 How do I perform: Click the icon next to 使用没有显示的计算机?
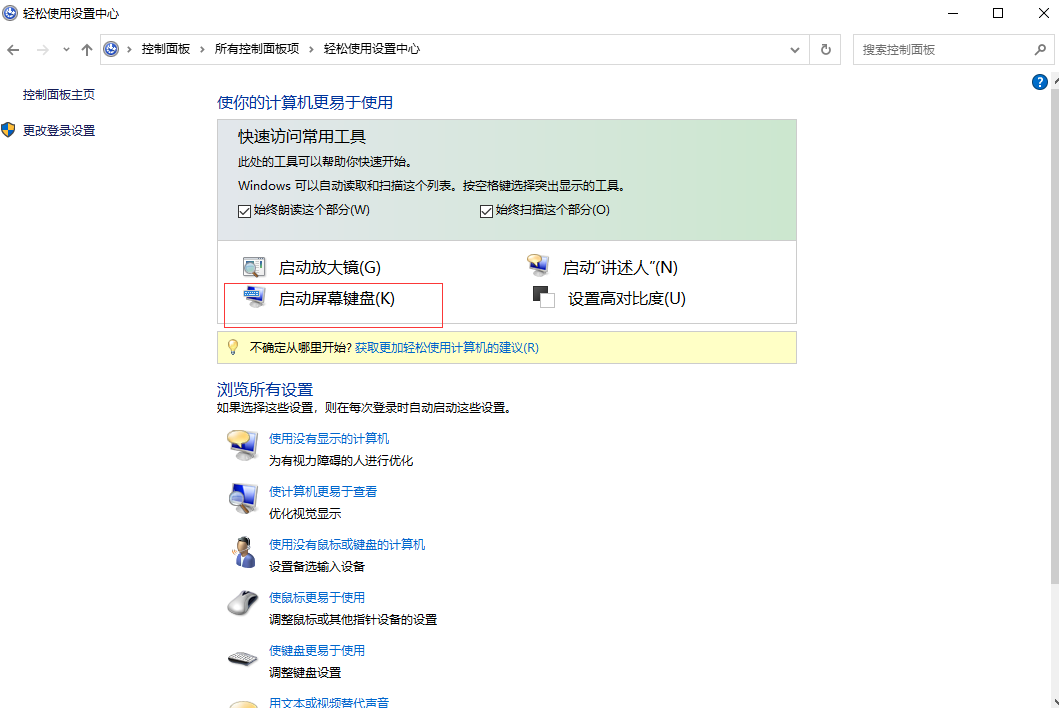(x=243, y=445)
